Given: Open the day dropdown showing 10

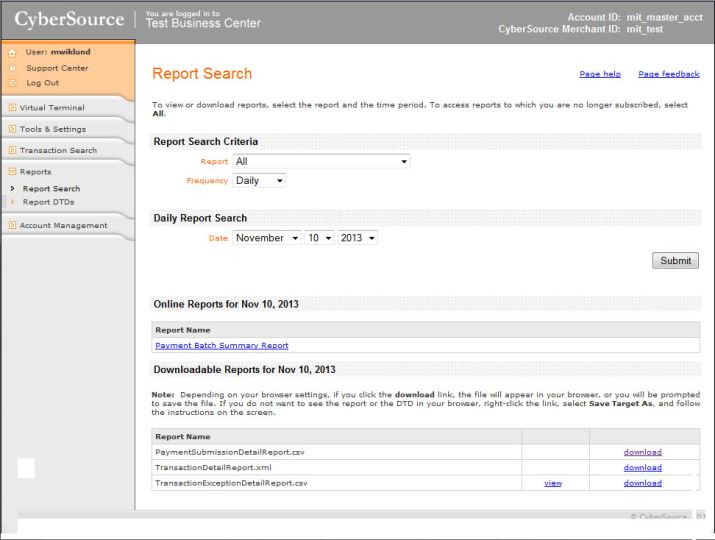Looking at the screenshot, I should pyautogui.click(x=320, y=238).
